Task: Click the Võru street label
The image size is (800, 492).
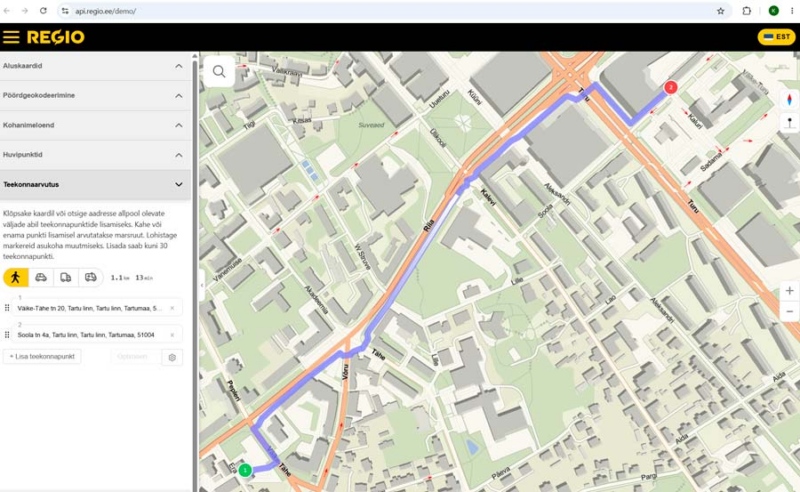Action: pyautogui.click(x=345, y=372)
